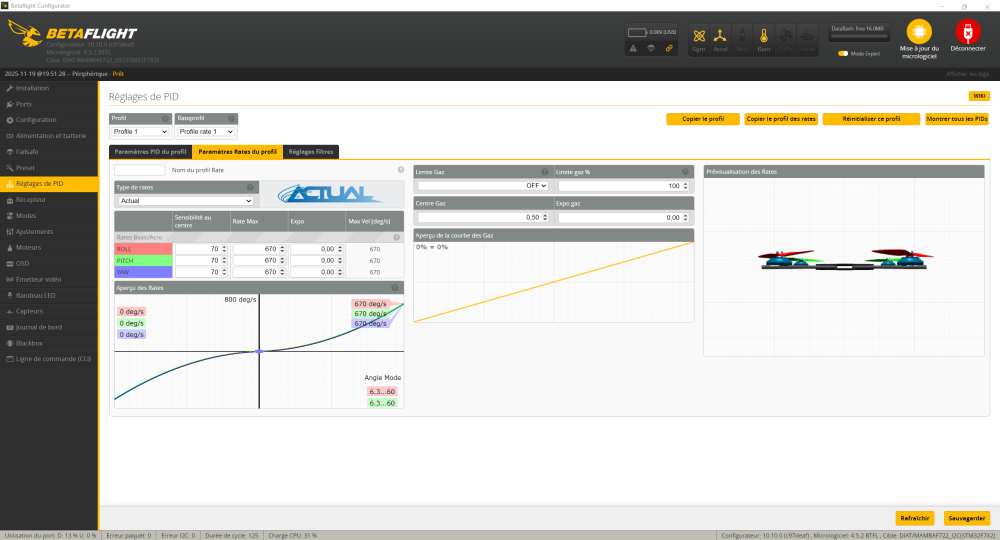The image size is (1000, 540).
Task: Click the link status icon under battery
Action: tap(669, 48)
